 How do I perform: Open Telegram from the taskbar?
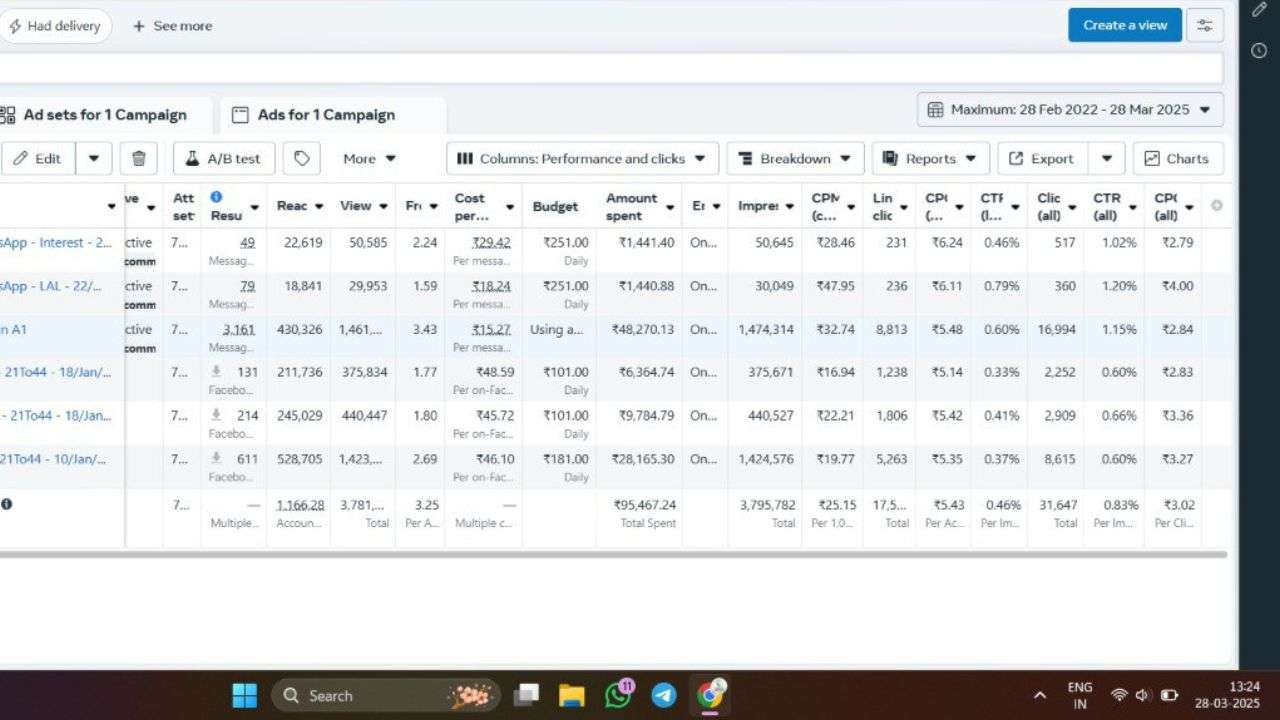(664, 695)
